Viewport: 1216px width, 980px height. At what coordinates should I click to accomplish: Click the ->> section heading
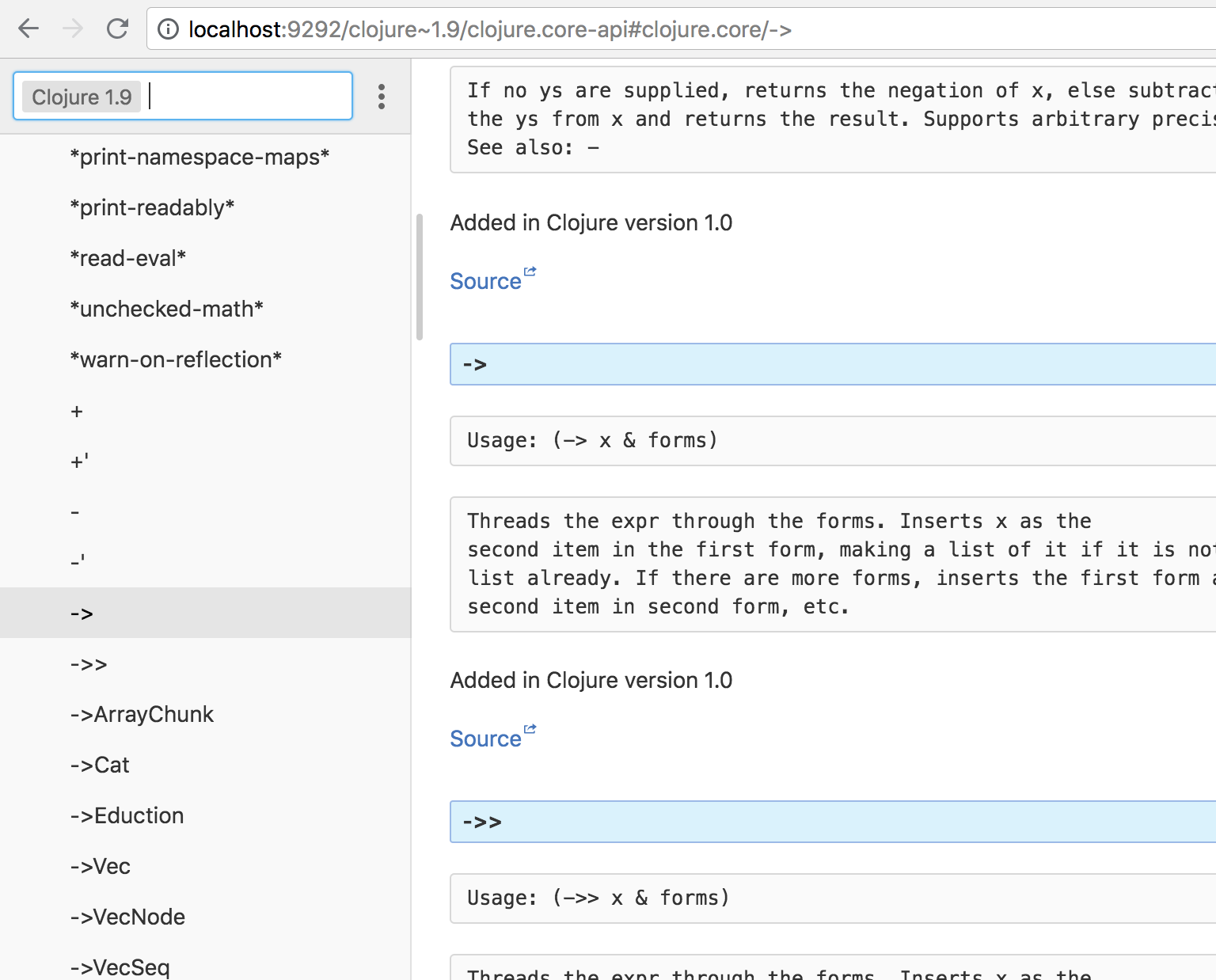(833, 822)
